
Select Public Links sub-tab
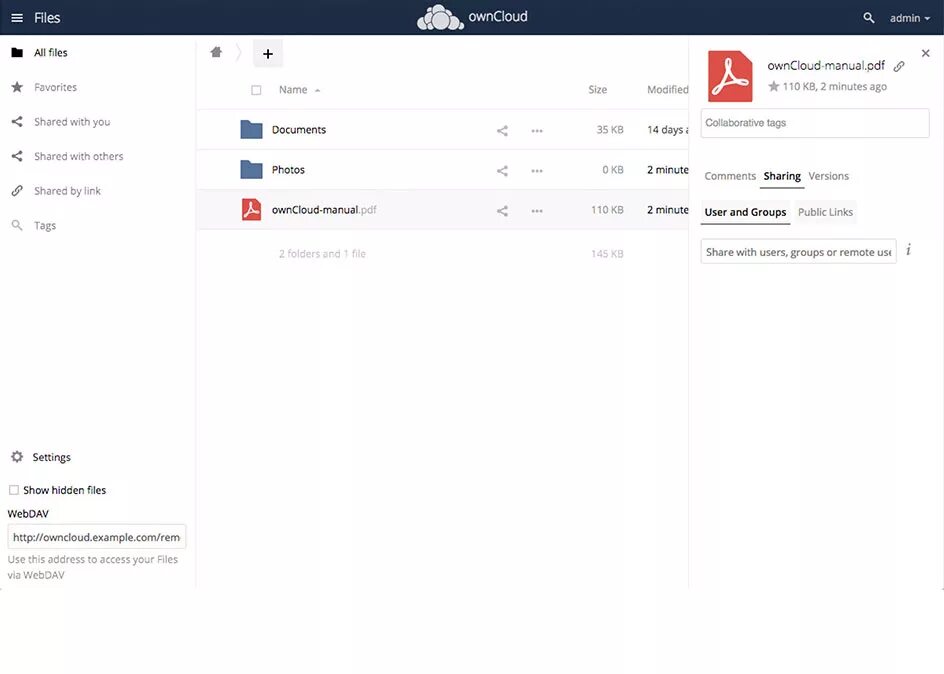(x=825, y=212)
